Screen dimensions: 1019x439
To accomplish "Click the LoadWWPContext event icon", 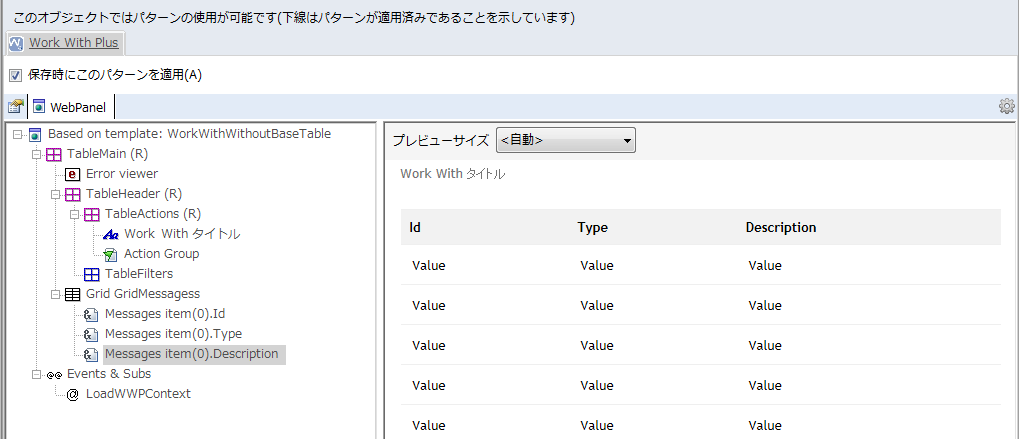I will [72, 394].
